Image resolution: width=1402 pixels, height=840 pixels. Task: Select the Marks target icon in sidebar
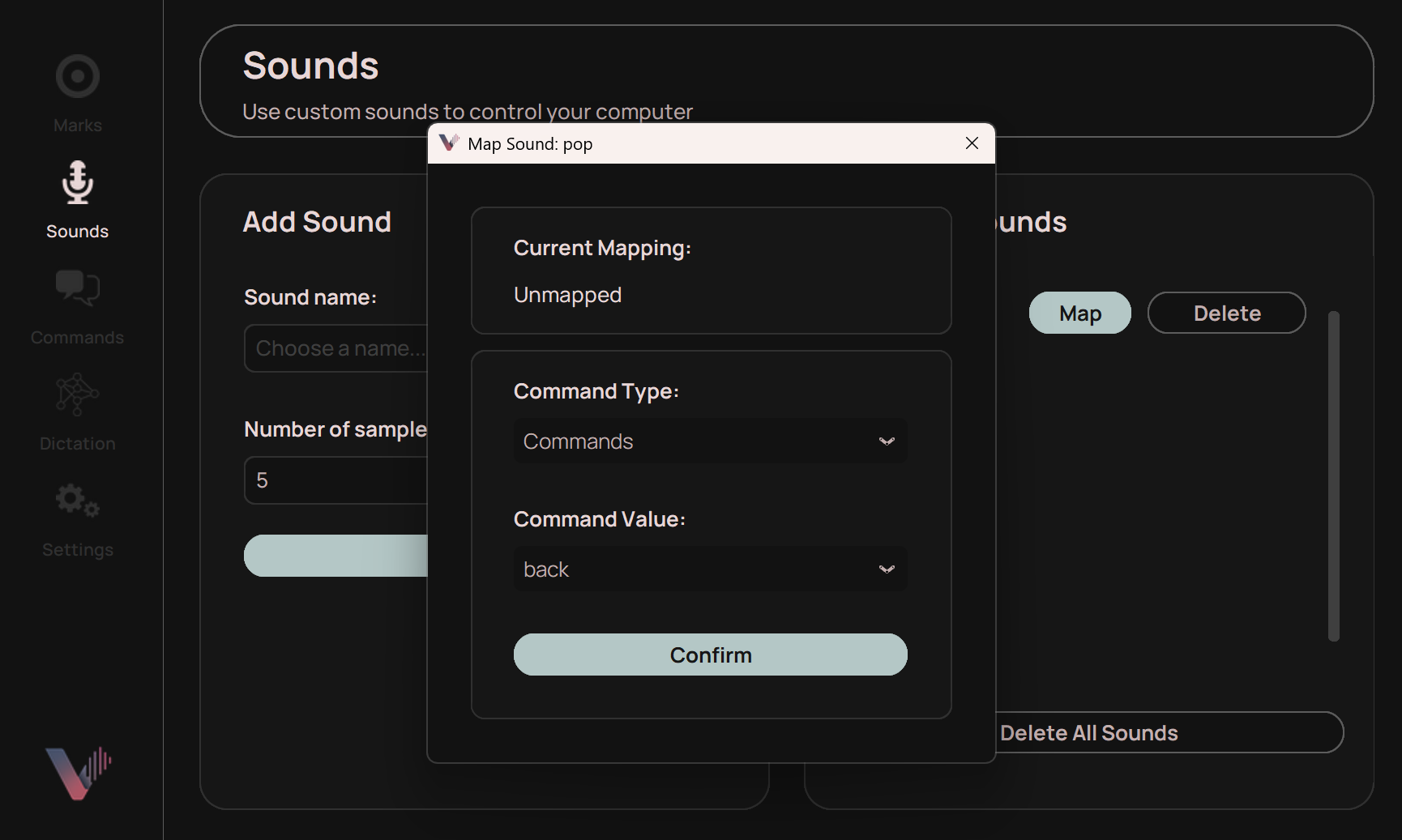(77, 75)
